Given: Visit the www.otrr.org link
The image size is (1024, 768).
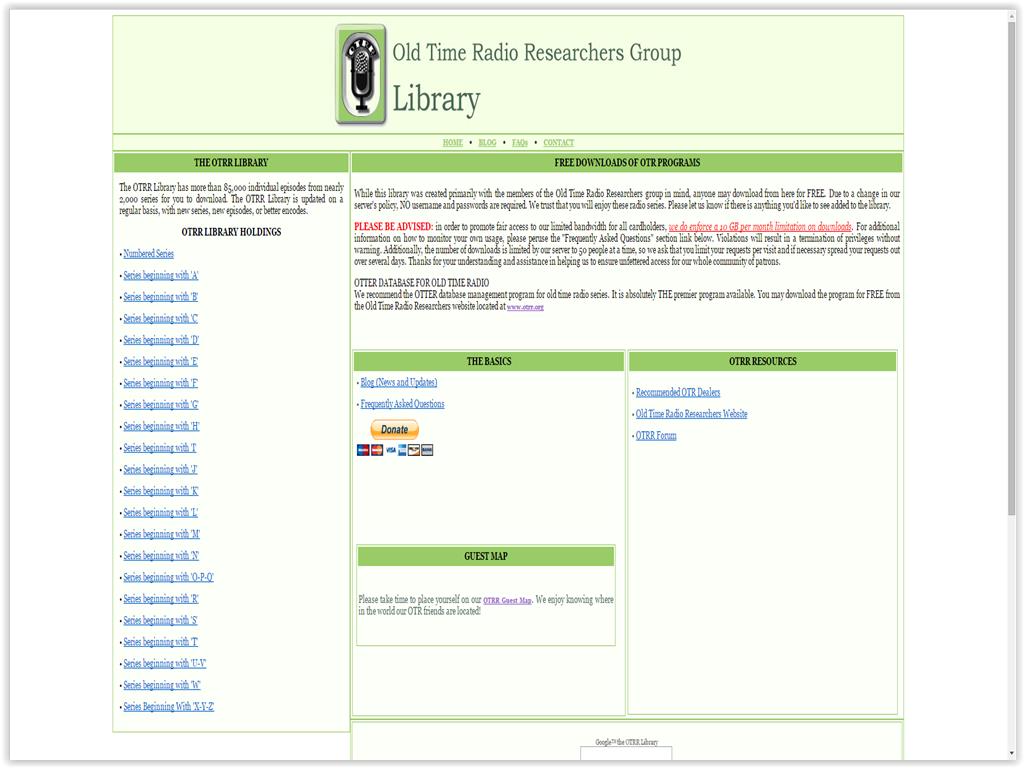Looking at the screenshot, I should (x=525, y=306).
